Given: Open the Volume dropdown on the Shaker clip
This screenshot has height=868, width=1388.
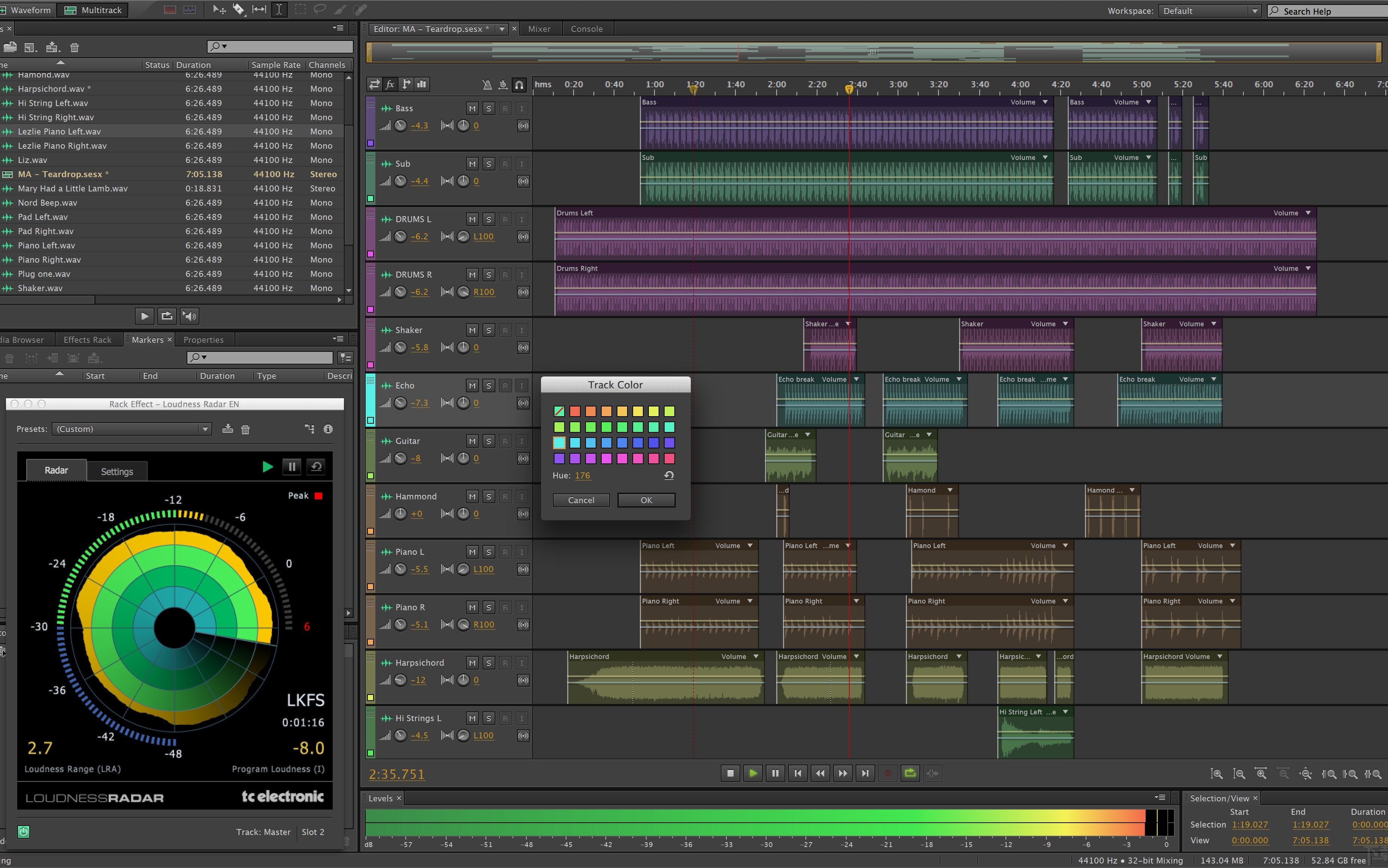Looking at the screenshot, I should [1065, 323].
